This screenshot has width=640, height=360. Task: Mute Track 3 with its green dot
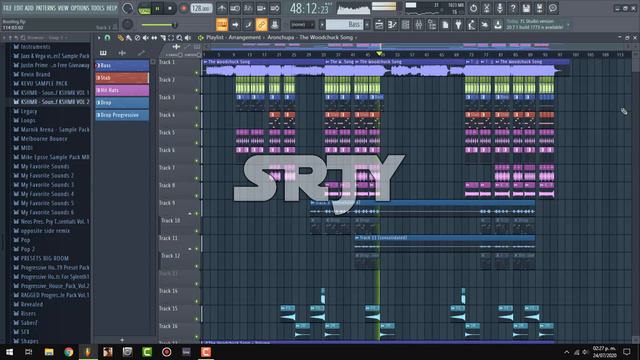tap(197, 108)
